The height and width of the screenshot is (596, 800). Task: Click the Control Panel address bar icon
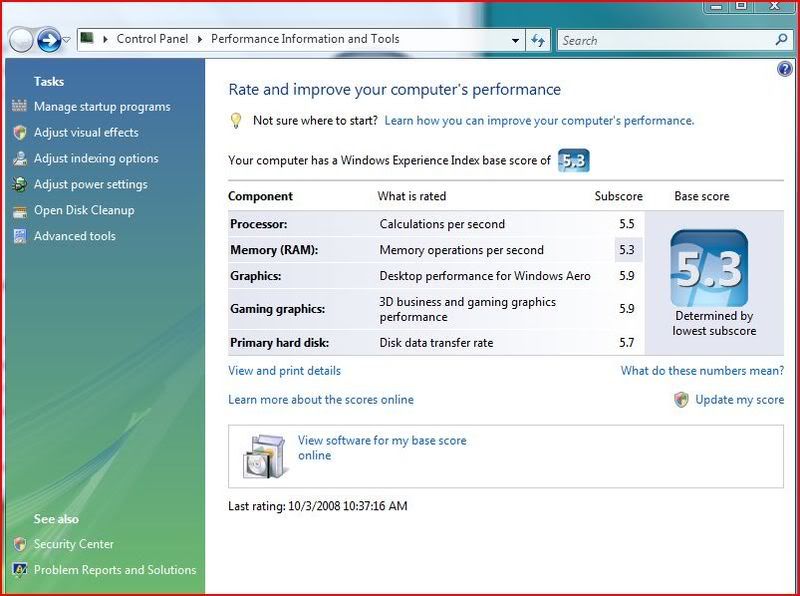pyautogui.click(x=87, y=38)
